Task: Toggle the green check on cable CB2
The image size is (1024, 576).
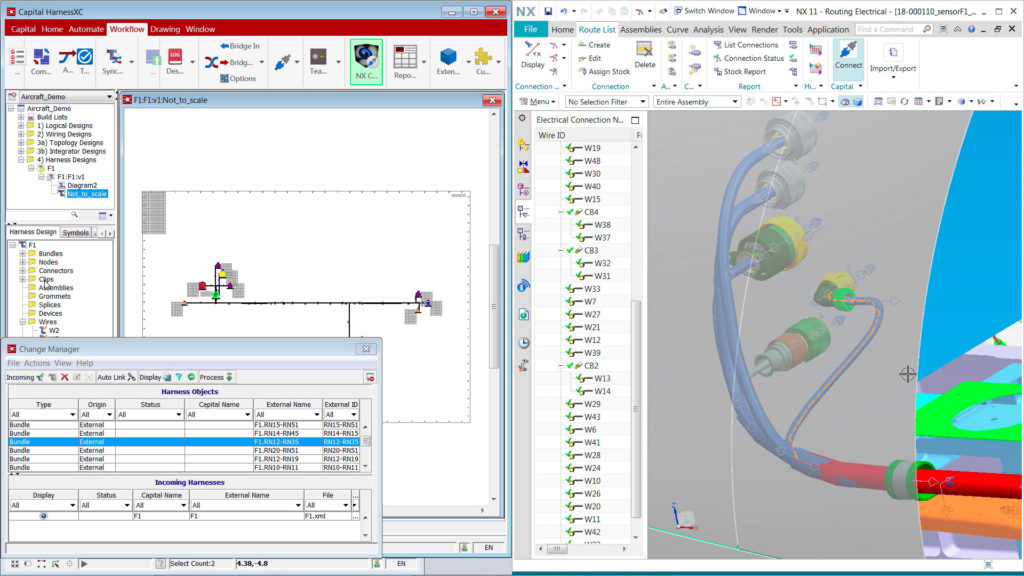Action: [570, 366]
